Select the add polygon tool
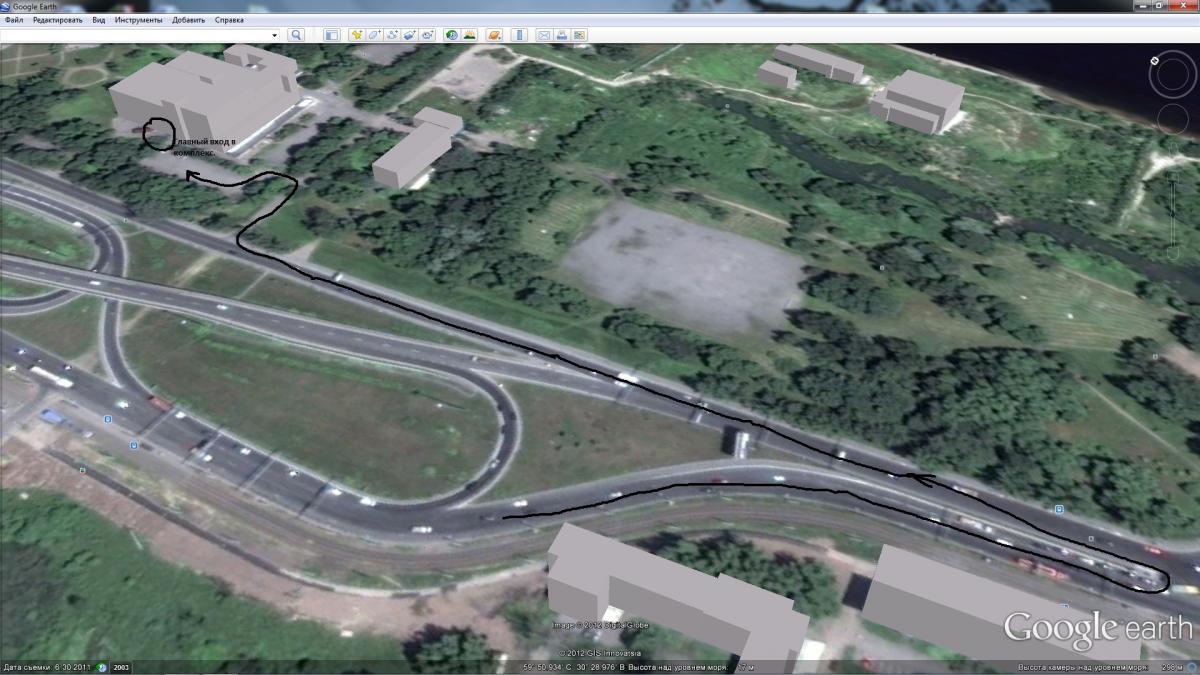Screen dimensions: 1200x675 [375, 35]
